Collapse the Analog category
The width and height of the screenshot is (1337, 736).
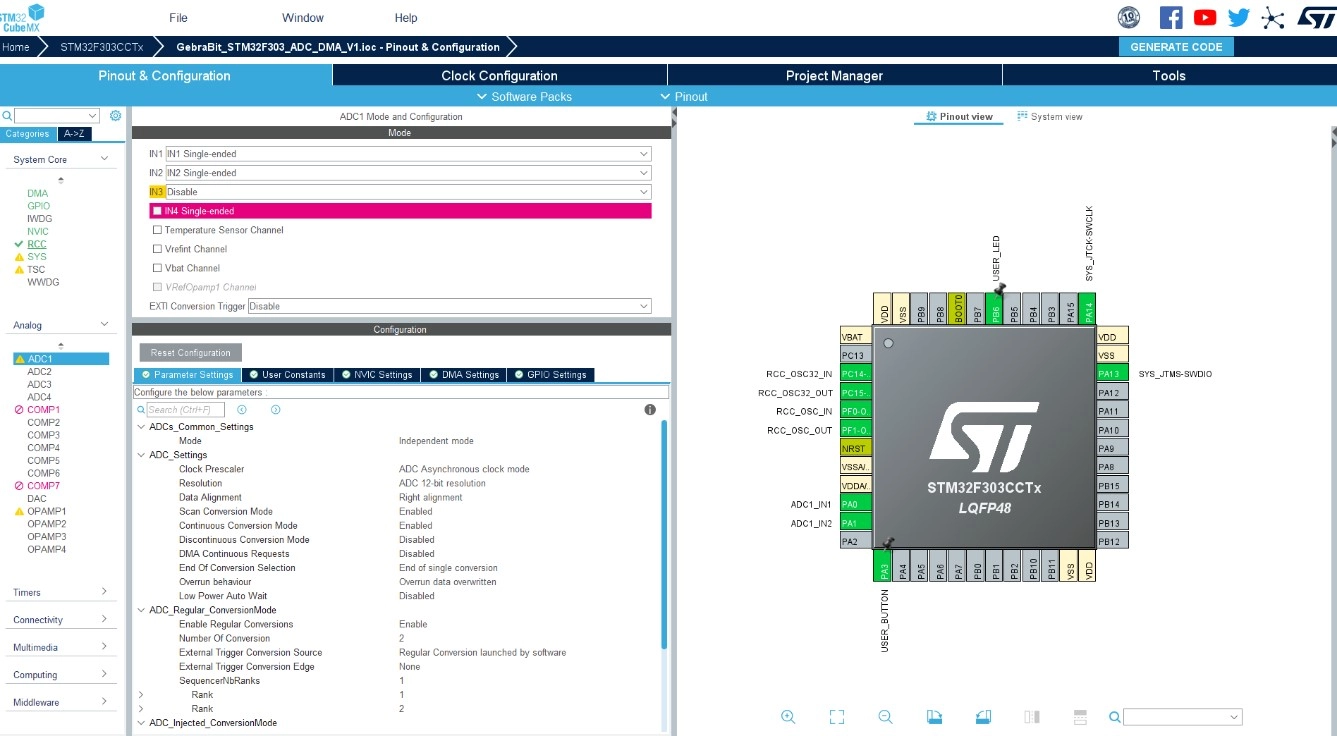click(x=104, y=325)
